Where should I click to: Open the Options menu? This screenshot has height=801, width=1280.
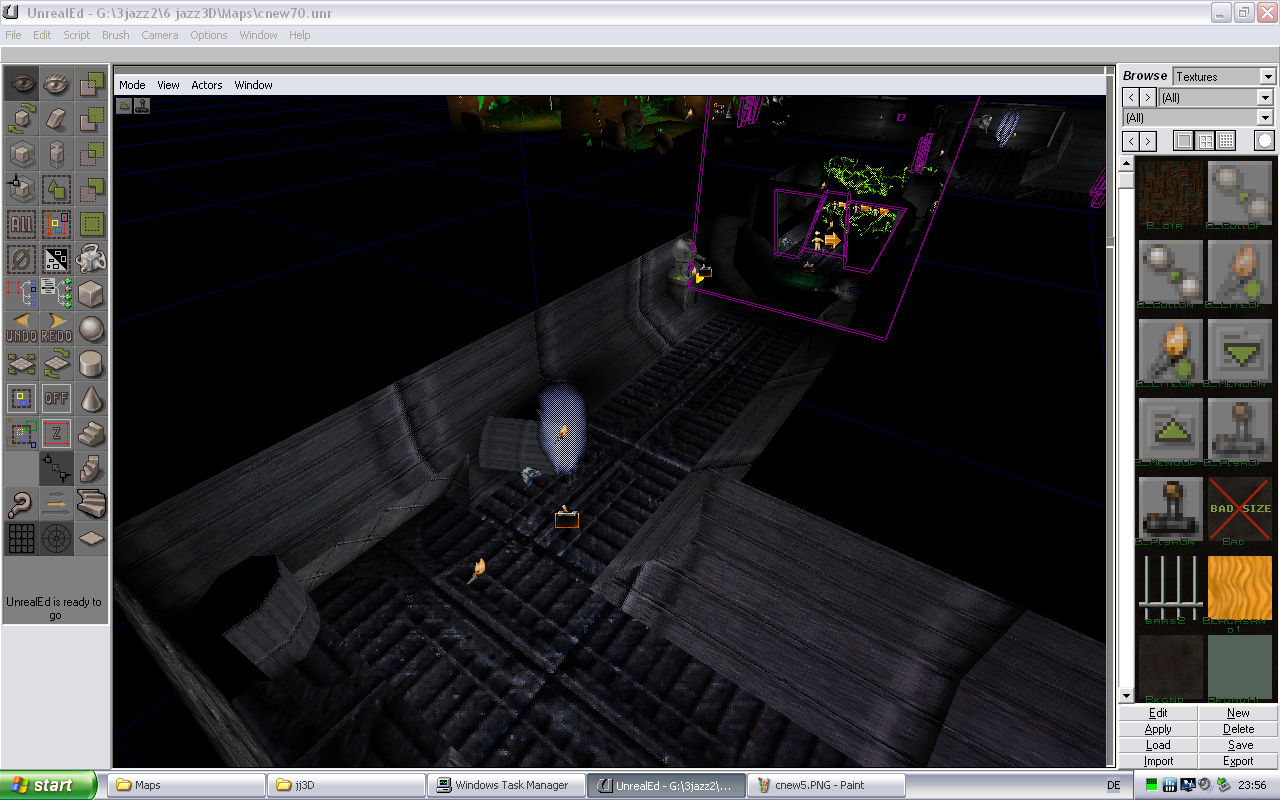coord(209,35)
